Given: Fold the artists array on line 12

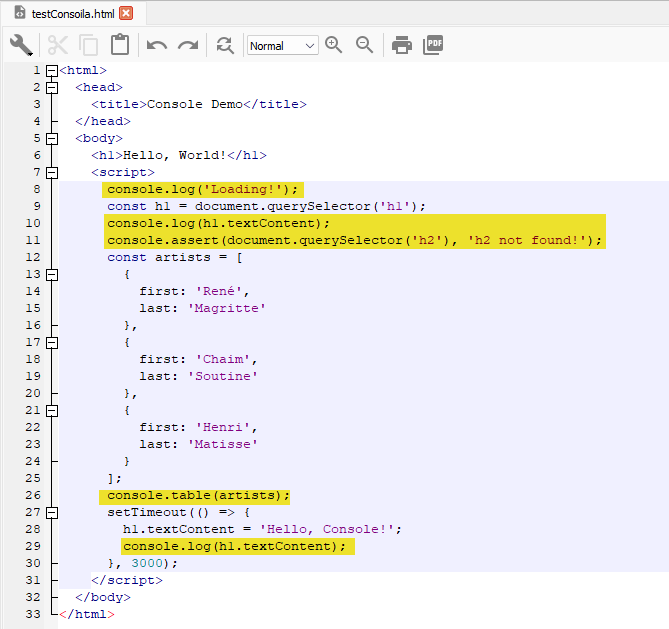Looking at the screenshot, I should pos(52,258).
